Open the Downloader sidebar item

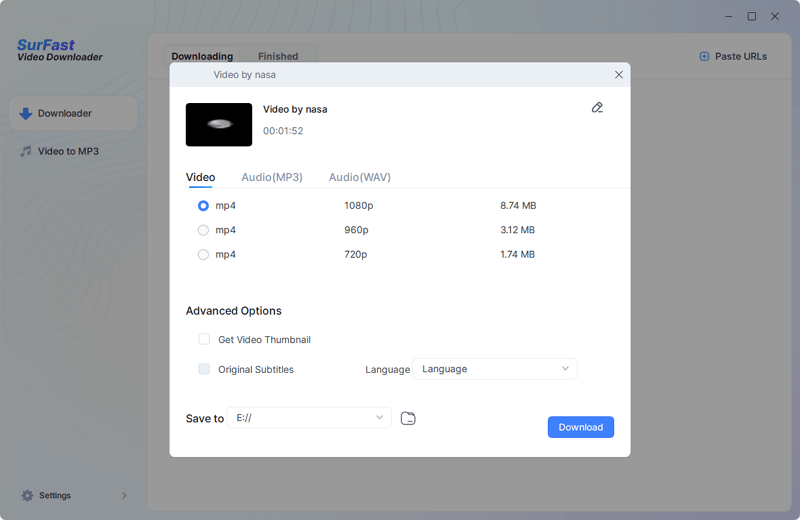point(73,113)
